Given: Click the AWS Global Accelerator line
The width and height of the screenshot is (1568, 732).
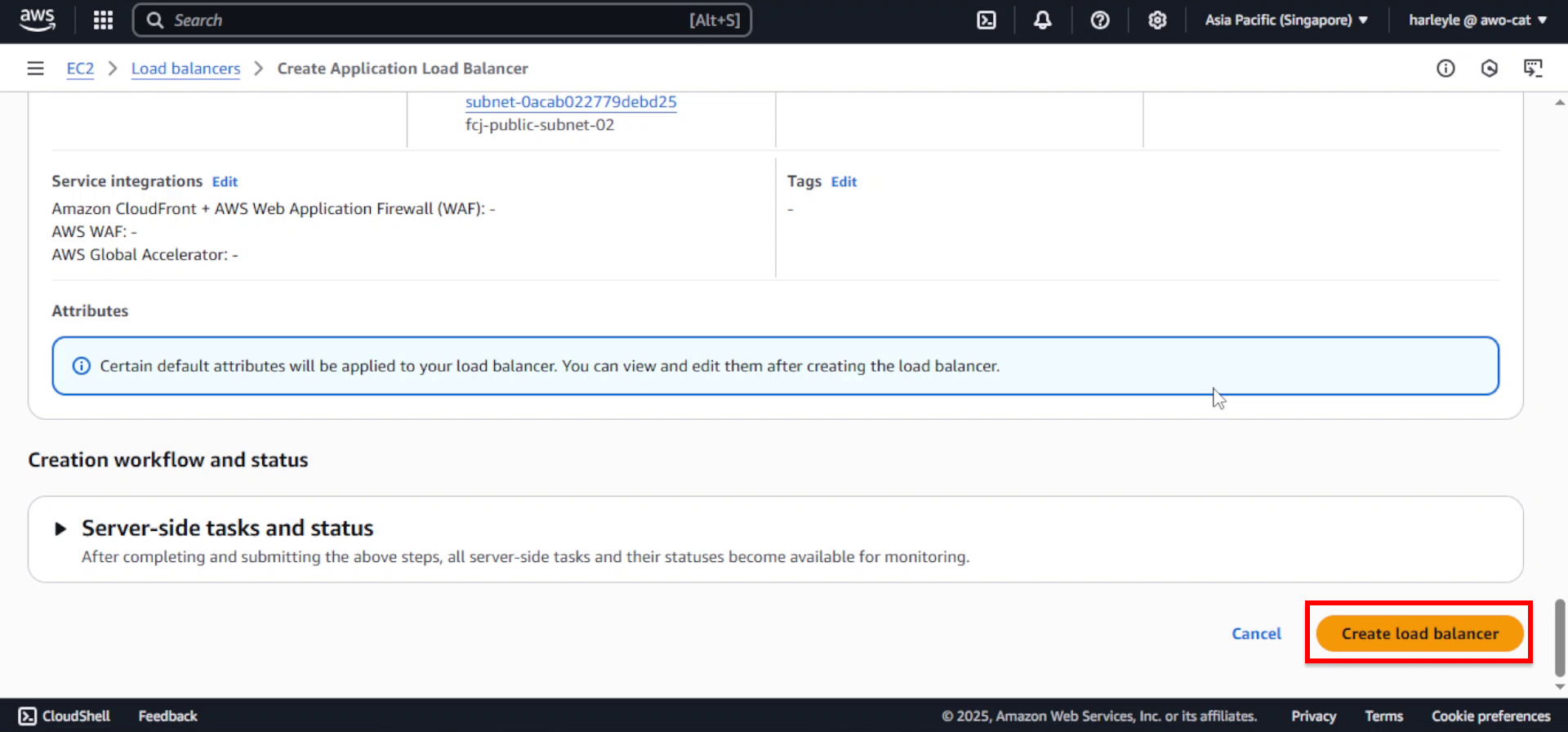Looking at the screenshot, I should [145, 255].
